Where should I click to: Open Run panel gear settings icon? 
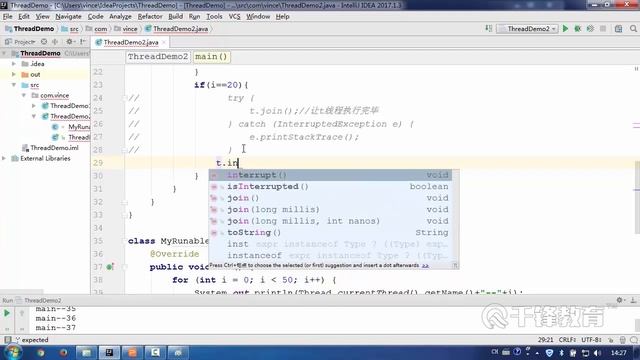click(x=620, y=300)
